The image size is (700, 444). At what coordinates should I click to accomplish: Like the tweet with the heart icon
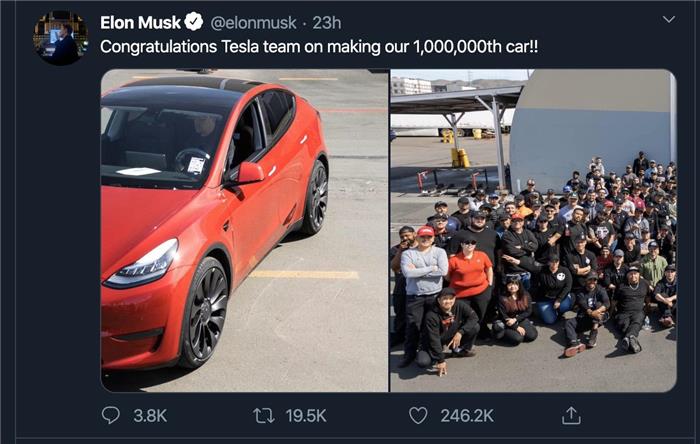pos(418,415)
